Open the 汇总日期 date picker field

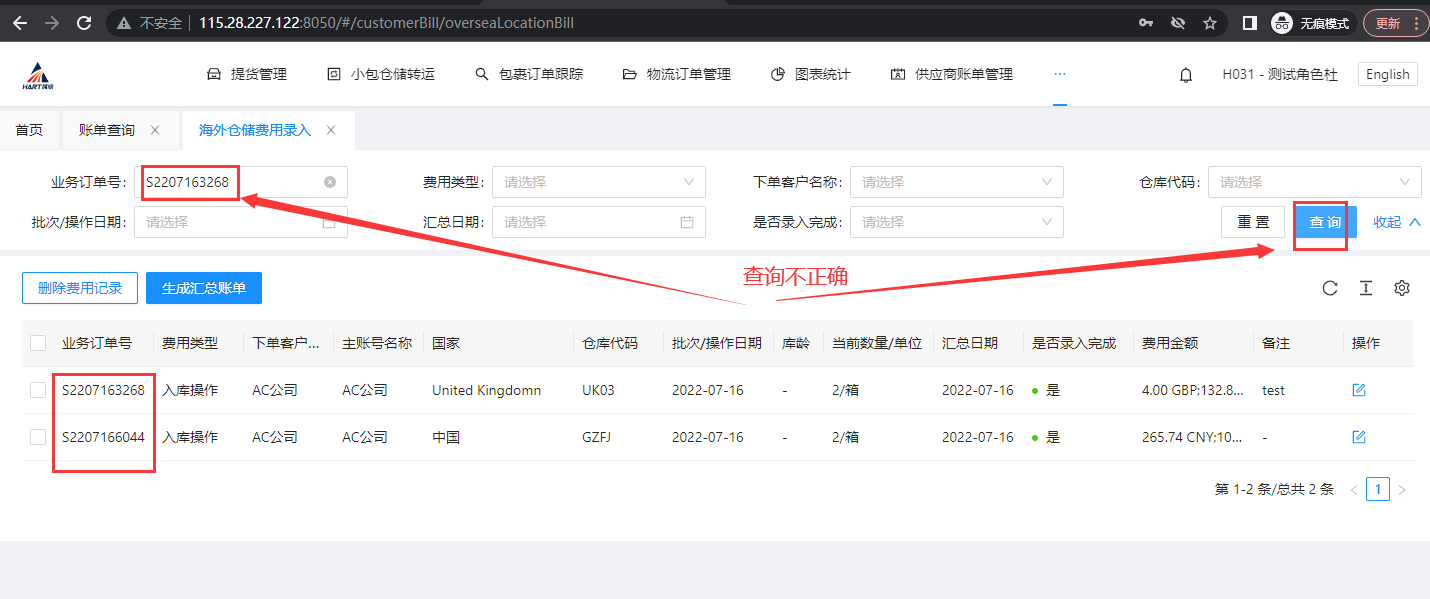pyautogui.click(x=598, y=222)
